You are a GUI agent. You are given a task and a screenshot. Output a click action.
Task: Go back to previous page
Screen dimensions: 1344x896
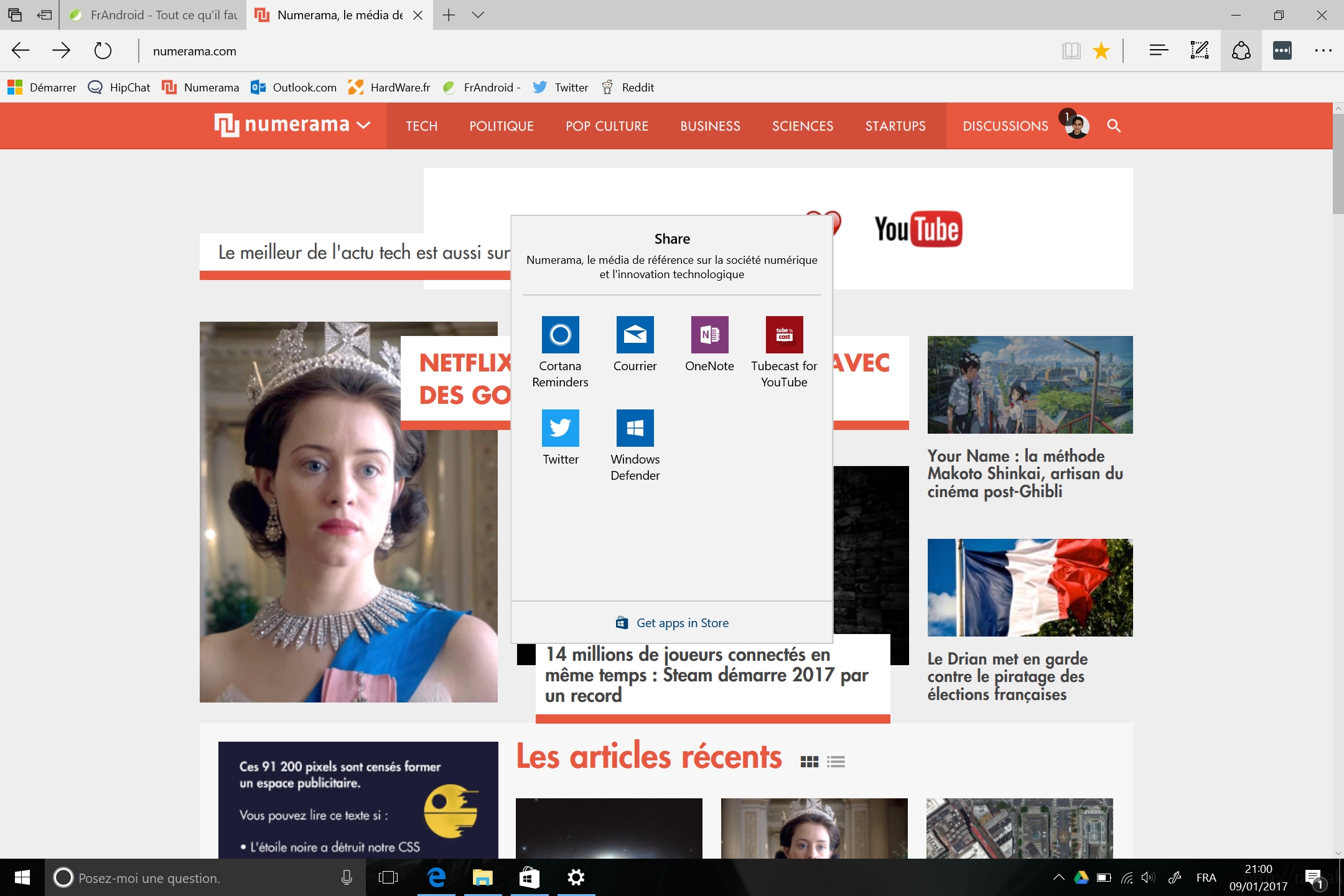[x=21, y=51]
